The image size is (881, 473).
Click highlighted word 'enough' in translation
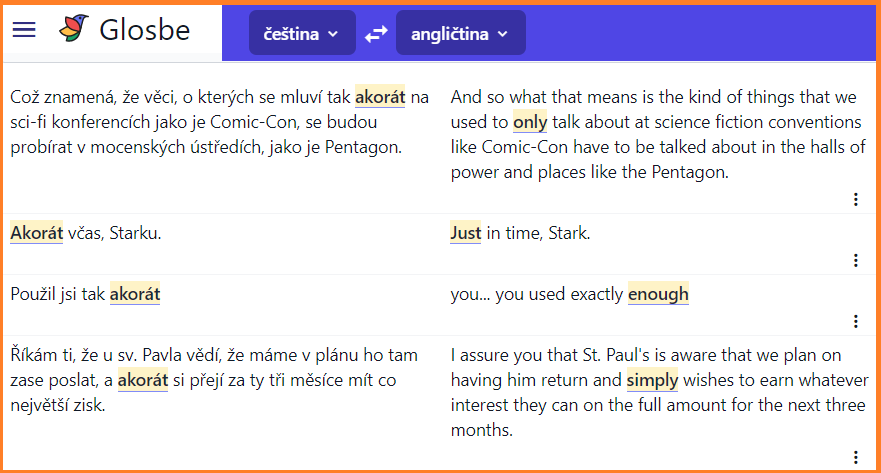658,294
